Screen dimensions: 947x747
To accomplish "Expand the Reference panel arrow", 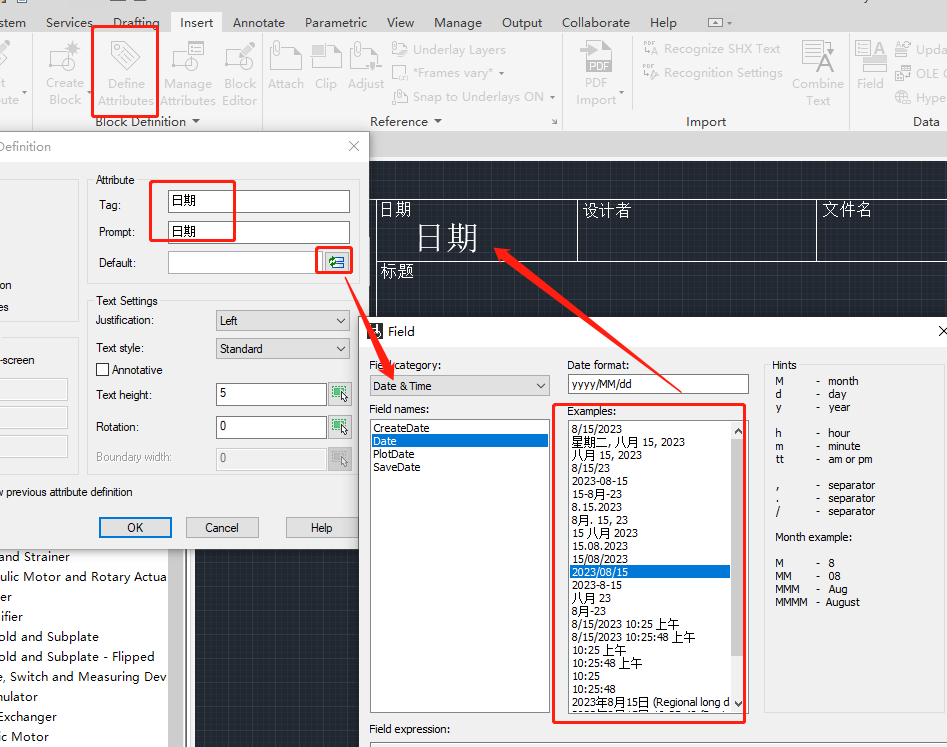I will [438, 121].
